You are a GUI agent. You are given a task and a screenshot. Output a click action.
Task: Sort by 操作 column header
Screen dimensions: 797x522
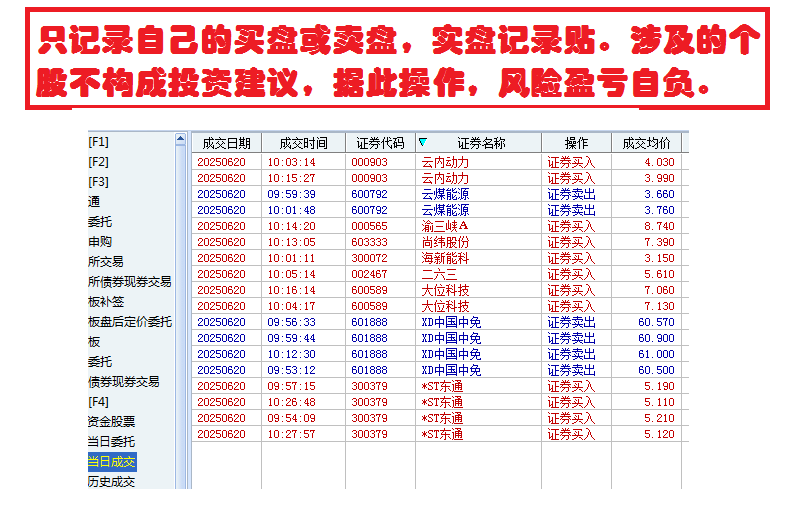point(576,143)
